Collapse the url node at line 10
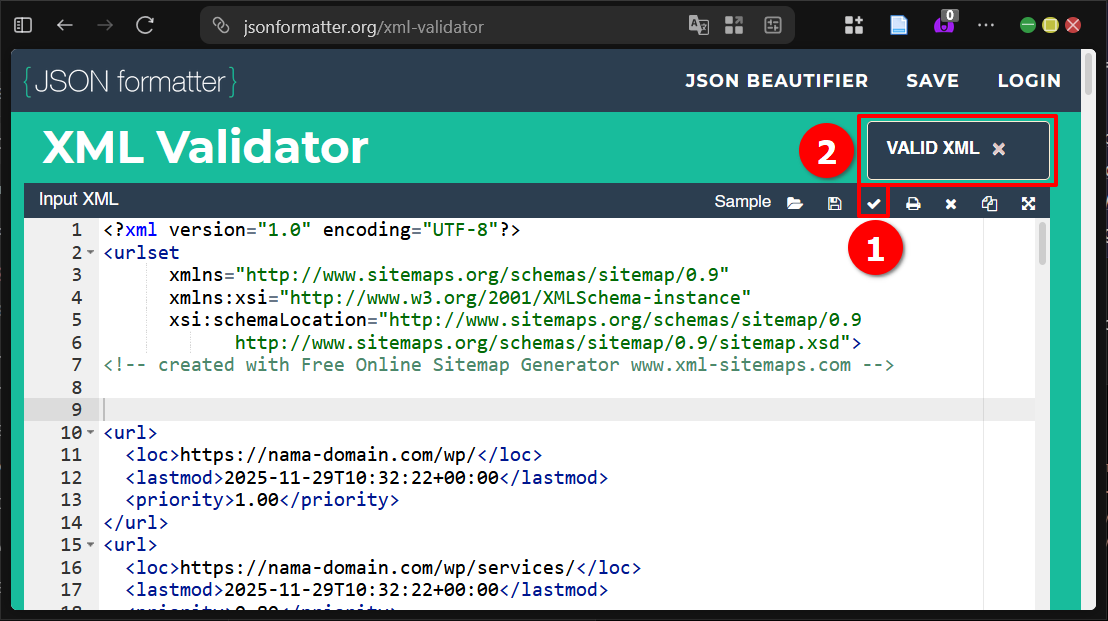 pyautogui.click(x=90, y=432)
